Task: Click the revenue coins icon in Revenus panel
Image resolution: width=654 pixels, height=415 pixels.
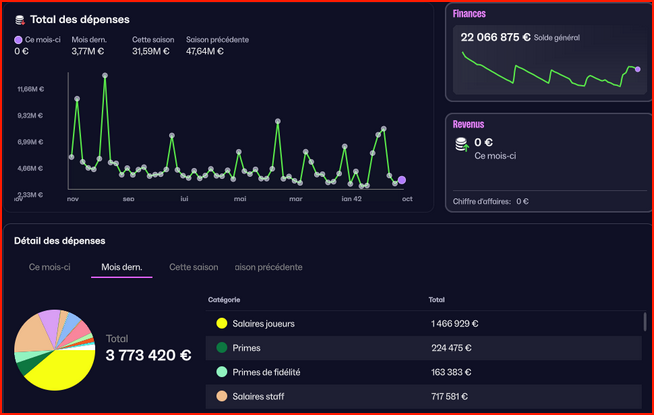Action: click(461, 146)
